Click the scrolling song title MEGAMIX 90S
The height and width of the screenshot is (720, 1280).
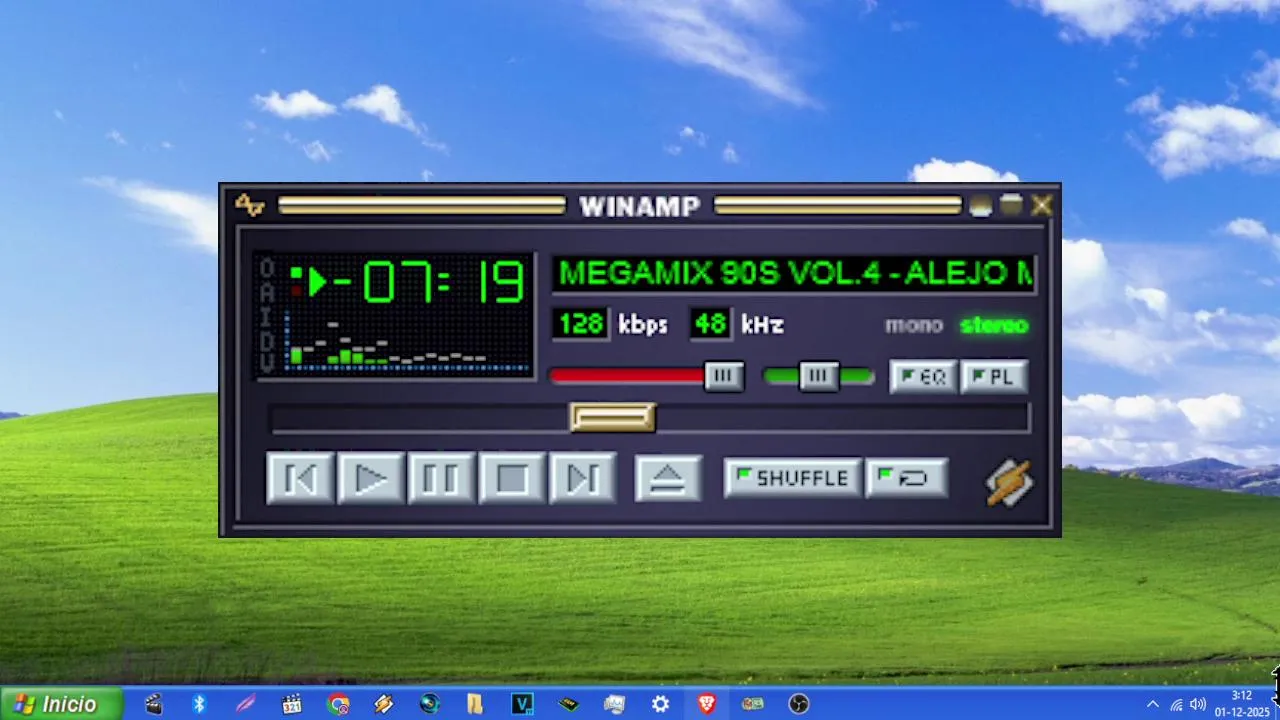pyautogui.click(x=794, y=273)
